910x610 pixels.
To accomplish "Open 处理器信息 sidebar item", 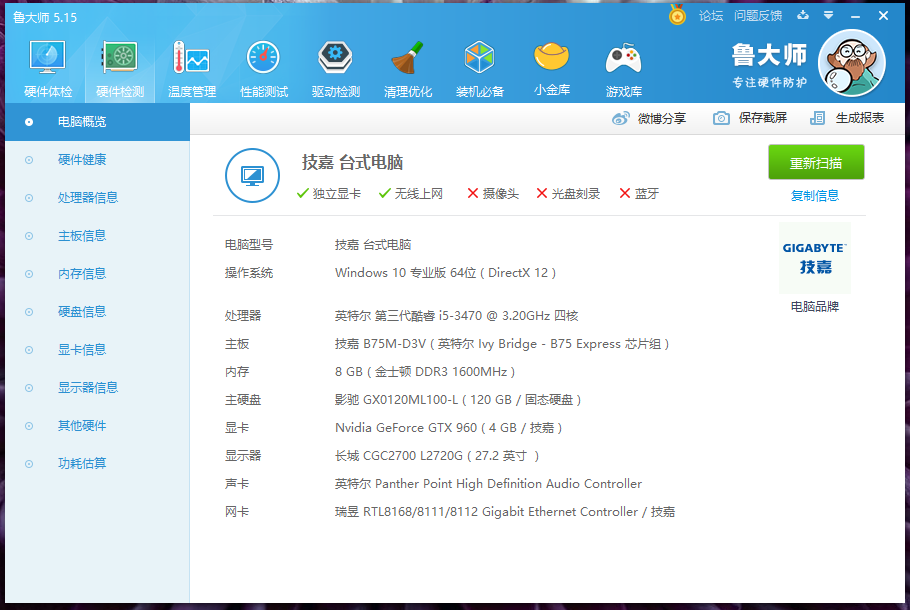I will point(98,198).
